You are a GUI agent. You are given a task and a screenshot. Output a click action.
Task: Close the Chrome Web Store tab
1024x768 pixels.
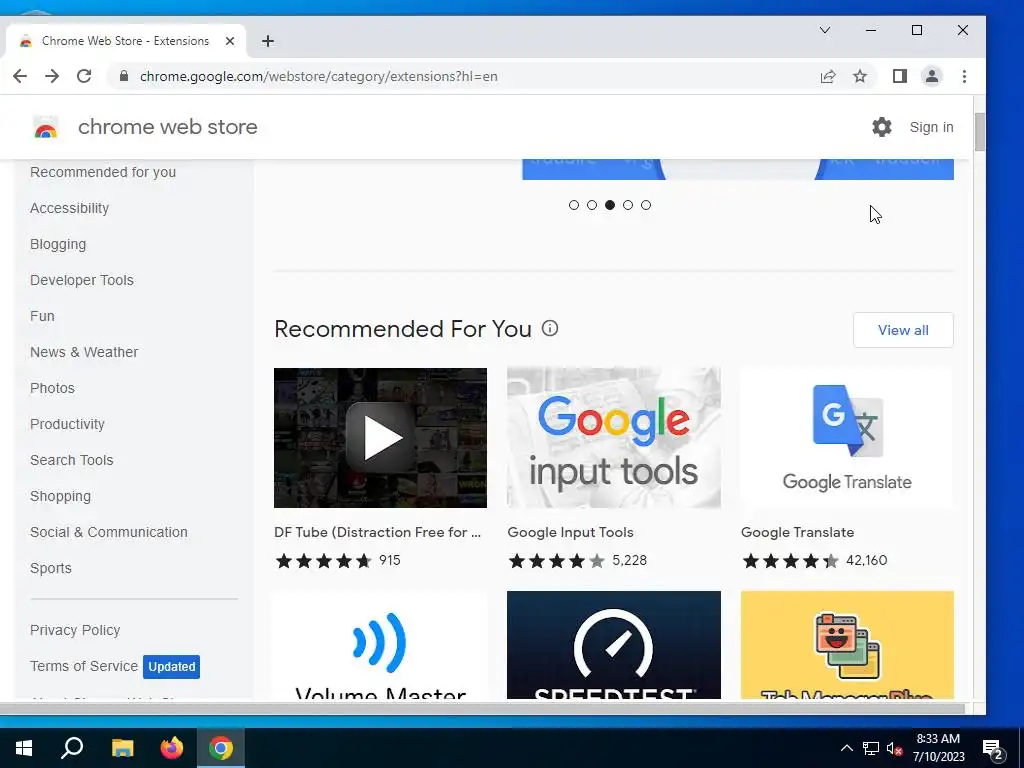[230, 41]
